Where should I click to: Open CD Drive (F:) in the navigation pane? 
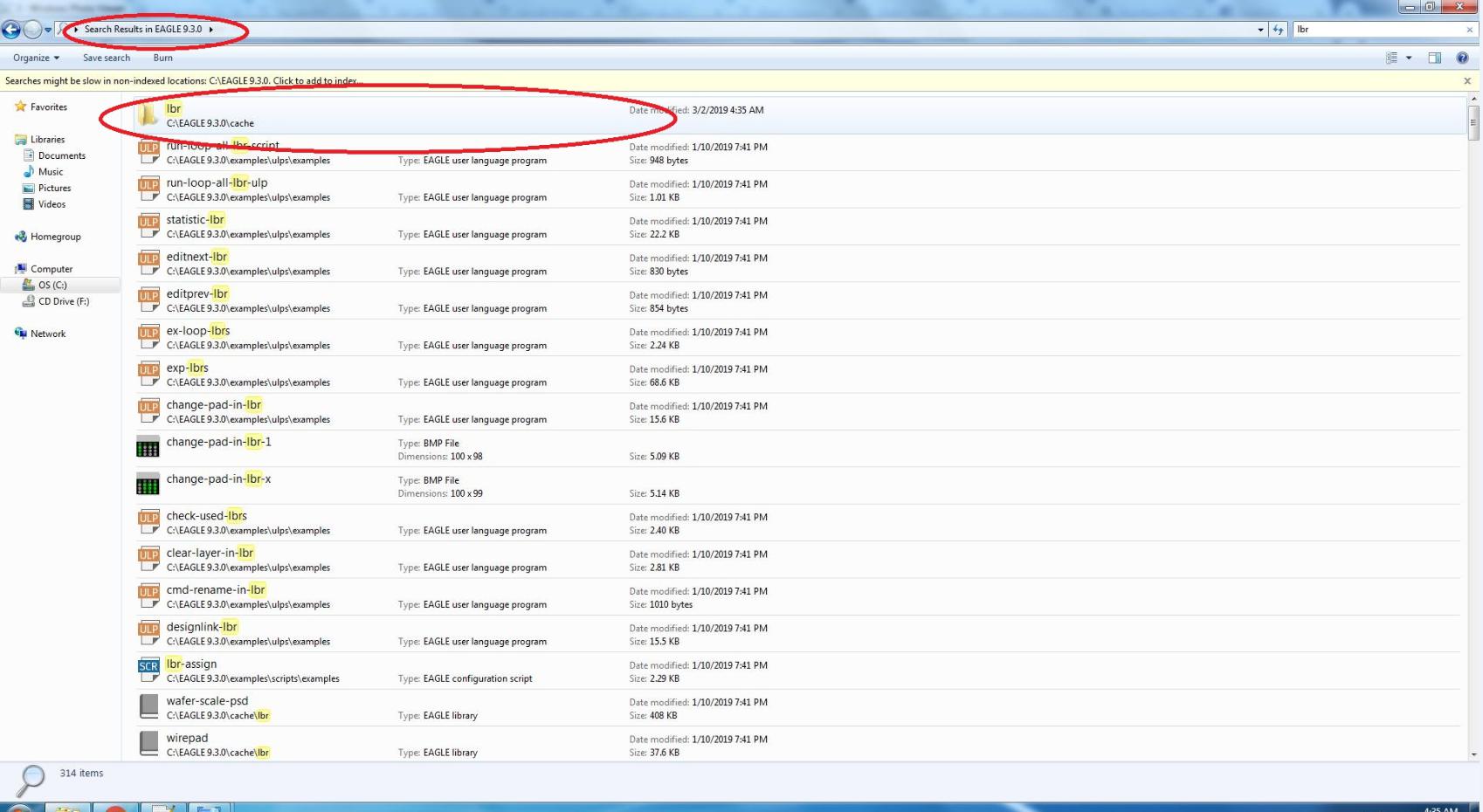64,301
